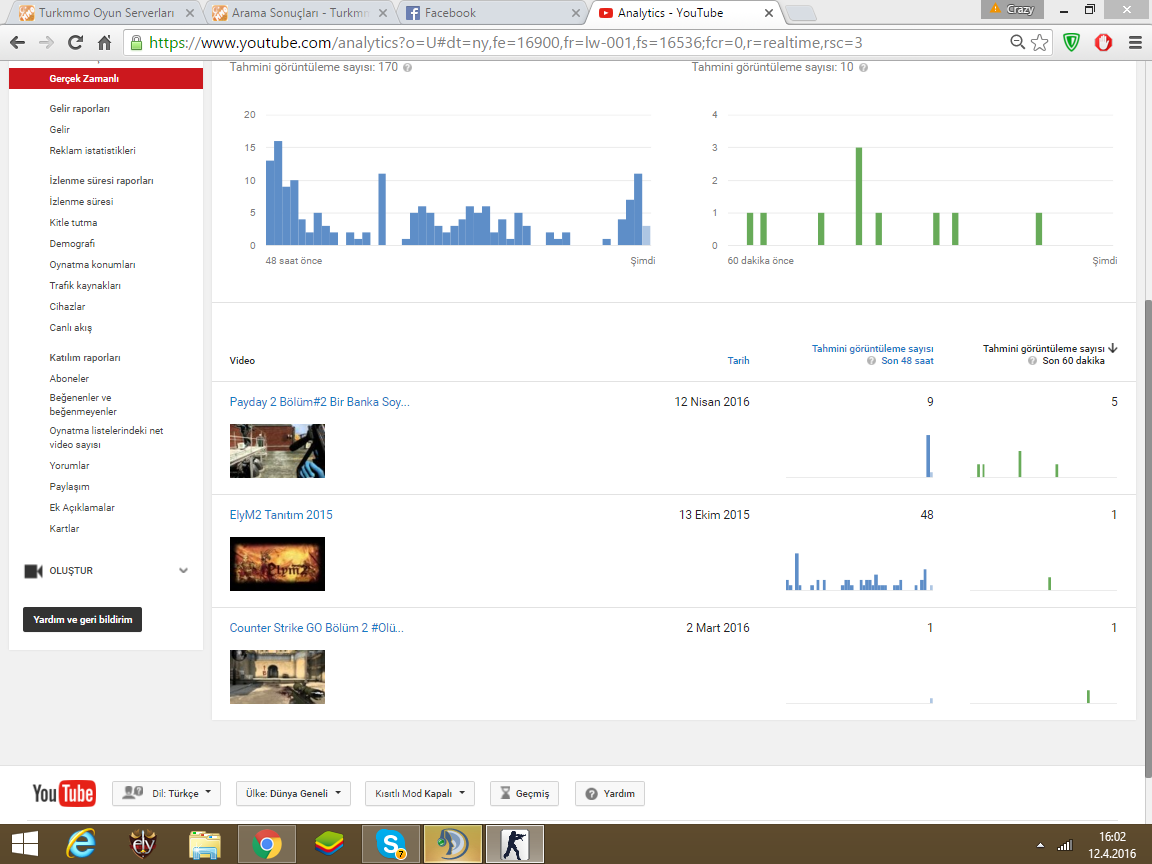Click the Chrome reload page icon

tap(75, 43)
